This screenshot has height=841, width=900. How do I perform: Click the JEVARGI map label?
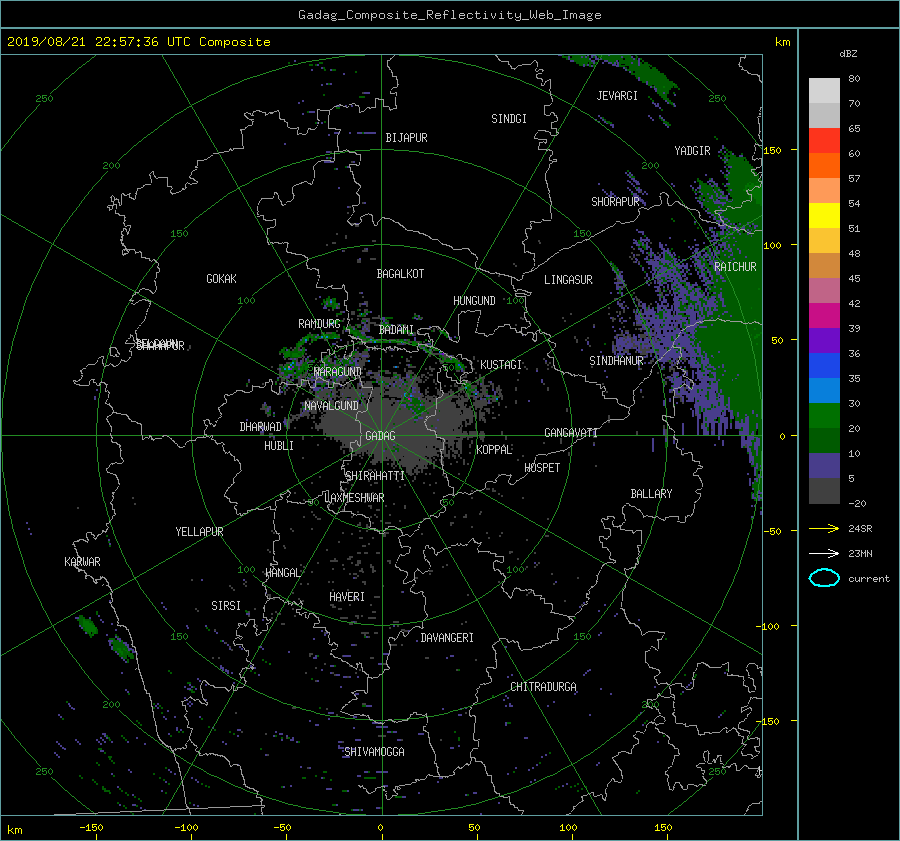[617, 96]
